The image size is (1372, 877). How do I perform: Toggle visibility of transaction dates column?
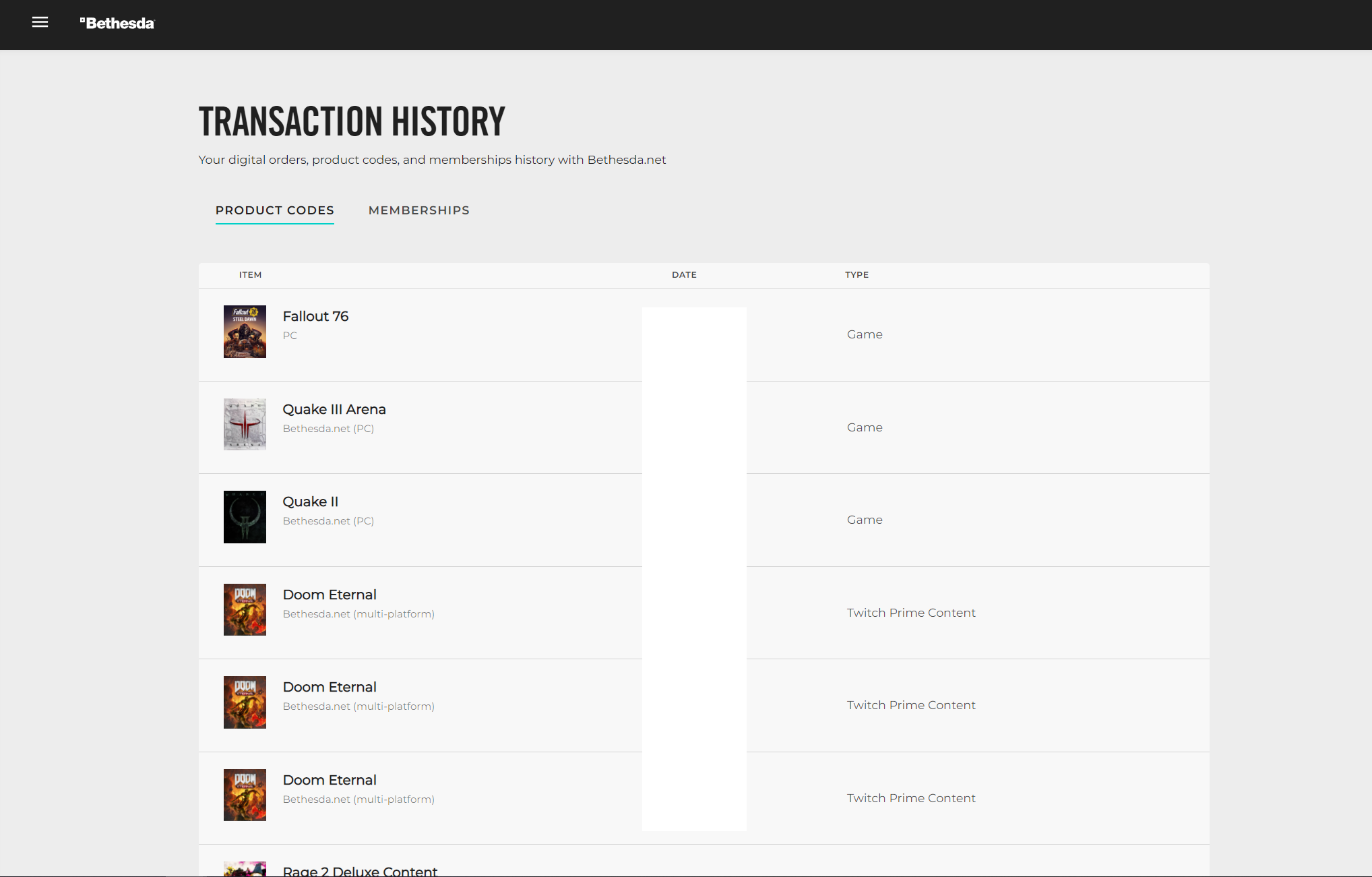pyautogui.click(x=684, y=275)
